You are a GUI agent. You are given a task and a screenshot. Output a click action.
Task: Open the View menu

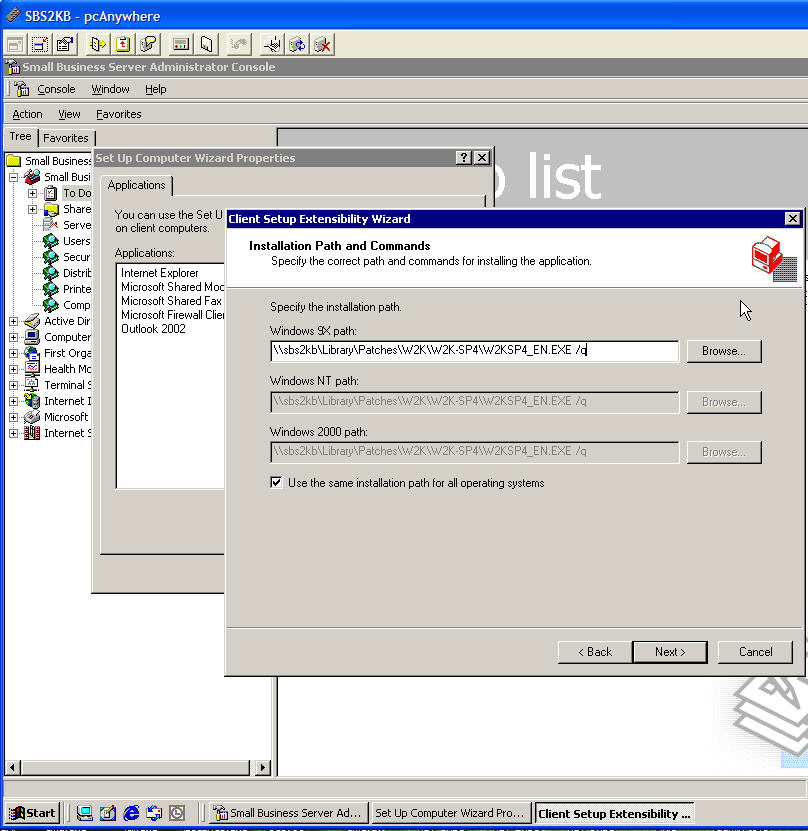(69, 114)
